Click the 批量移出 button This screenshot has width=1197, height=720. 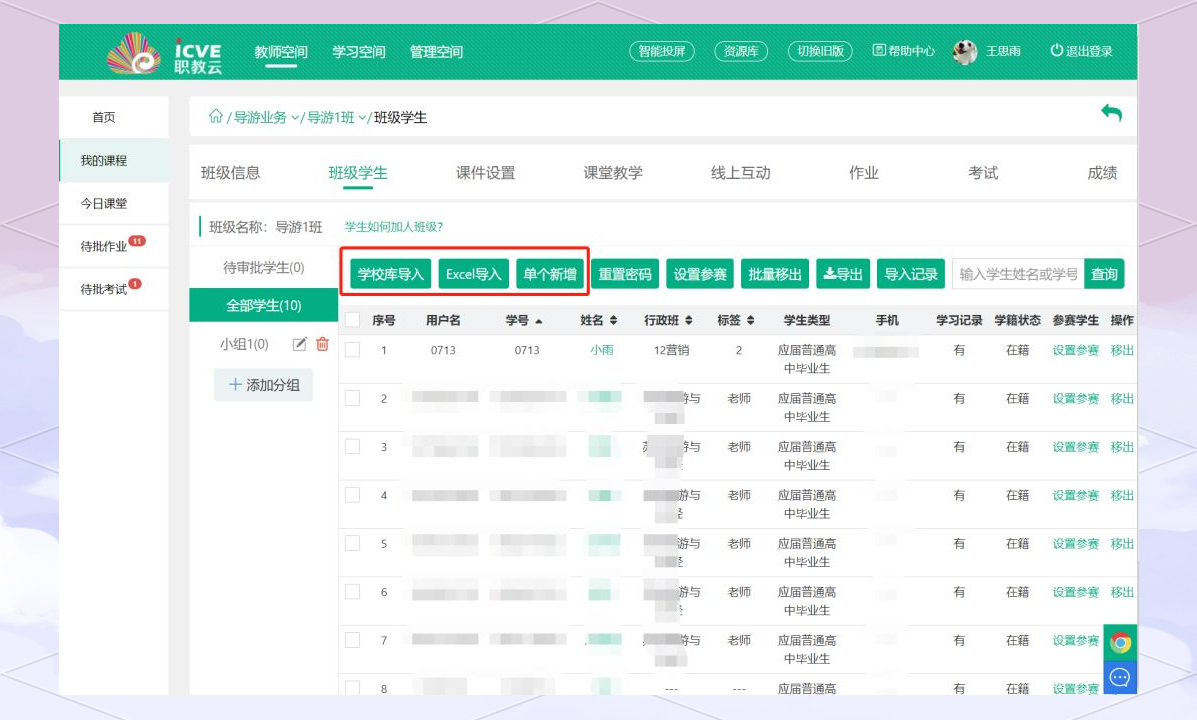pos(775,274)
